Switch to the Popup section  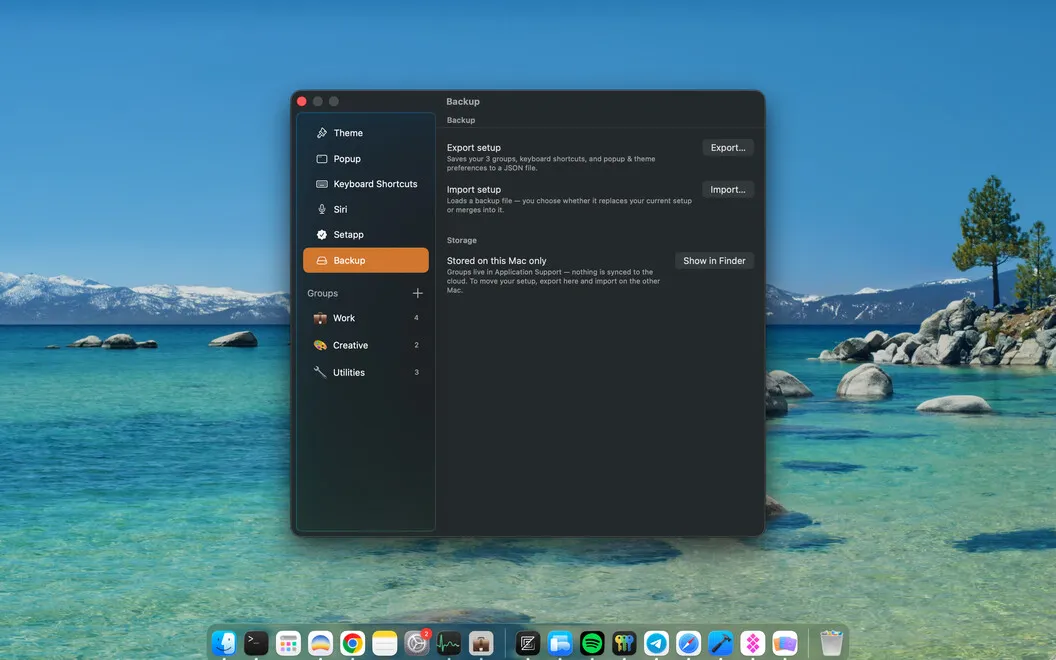pyautogui.click(x=366, y=159)
